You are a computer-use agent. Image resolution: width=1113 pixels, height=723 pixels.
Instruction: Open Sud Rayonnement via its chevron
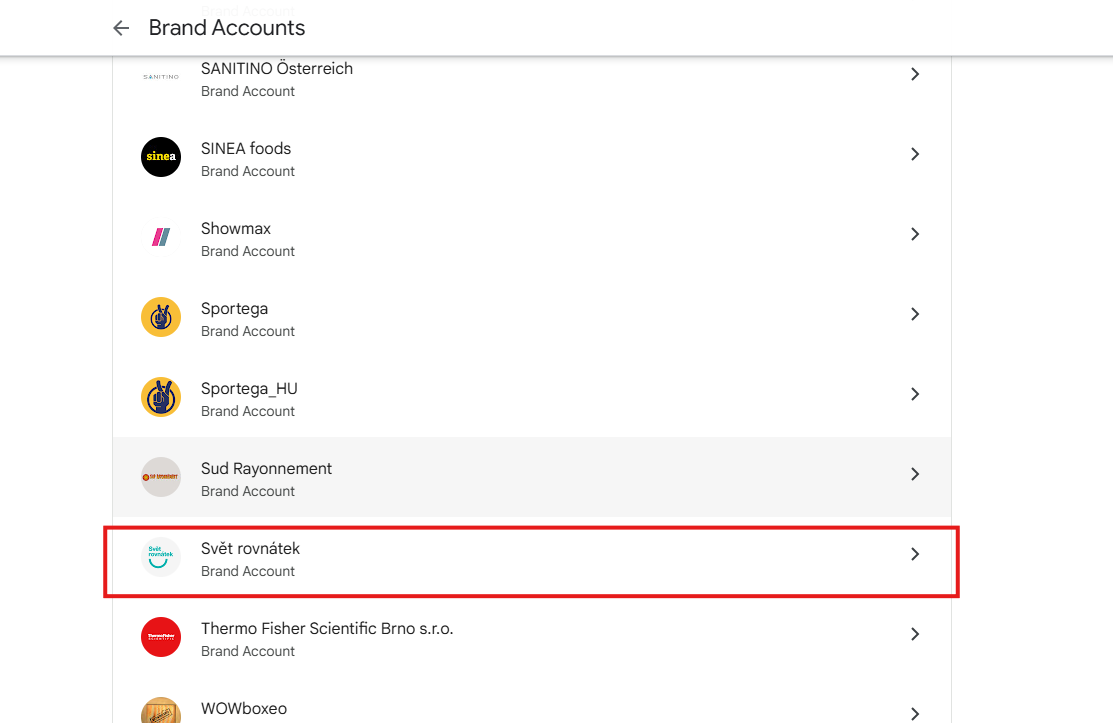tap(915, 474)
